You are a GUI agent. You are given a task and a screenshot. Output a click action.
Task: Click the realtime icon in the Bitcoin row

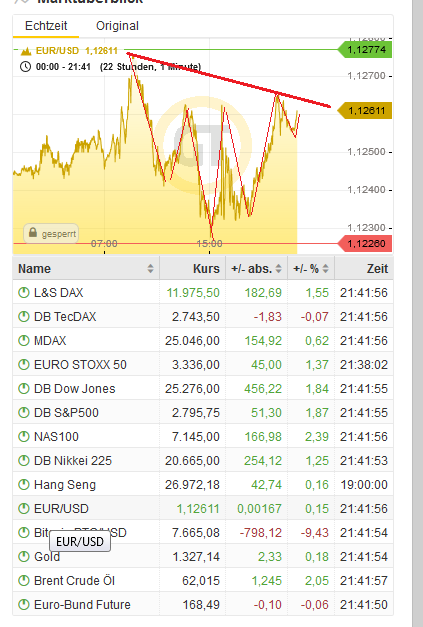click(24, 533)
